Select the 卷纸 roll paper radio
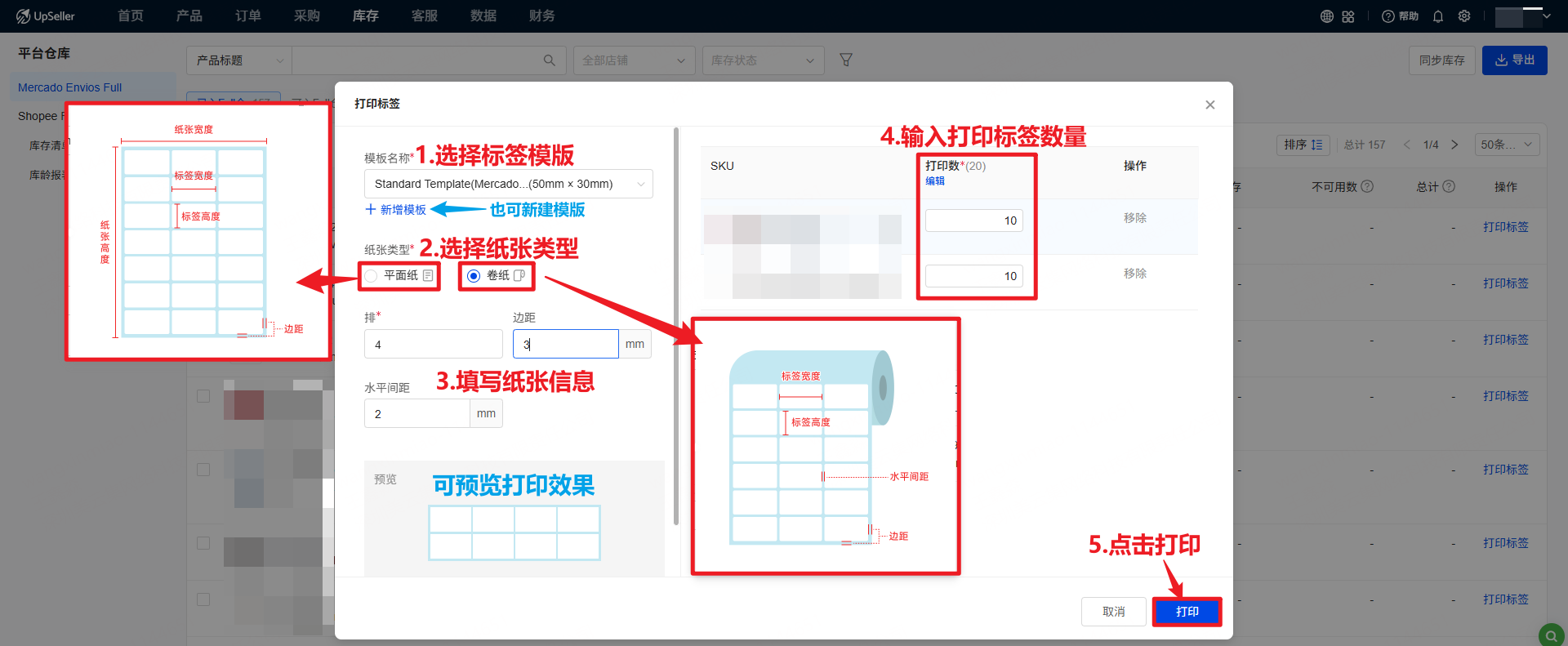The height and width of the screenshot is (646, 1568). [x=474, y=276]
